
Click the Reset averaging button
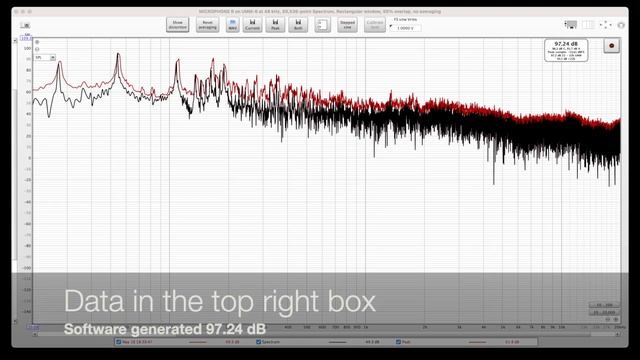(x=207, y=25)
